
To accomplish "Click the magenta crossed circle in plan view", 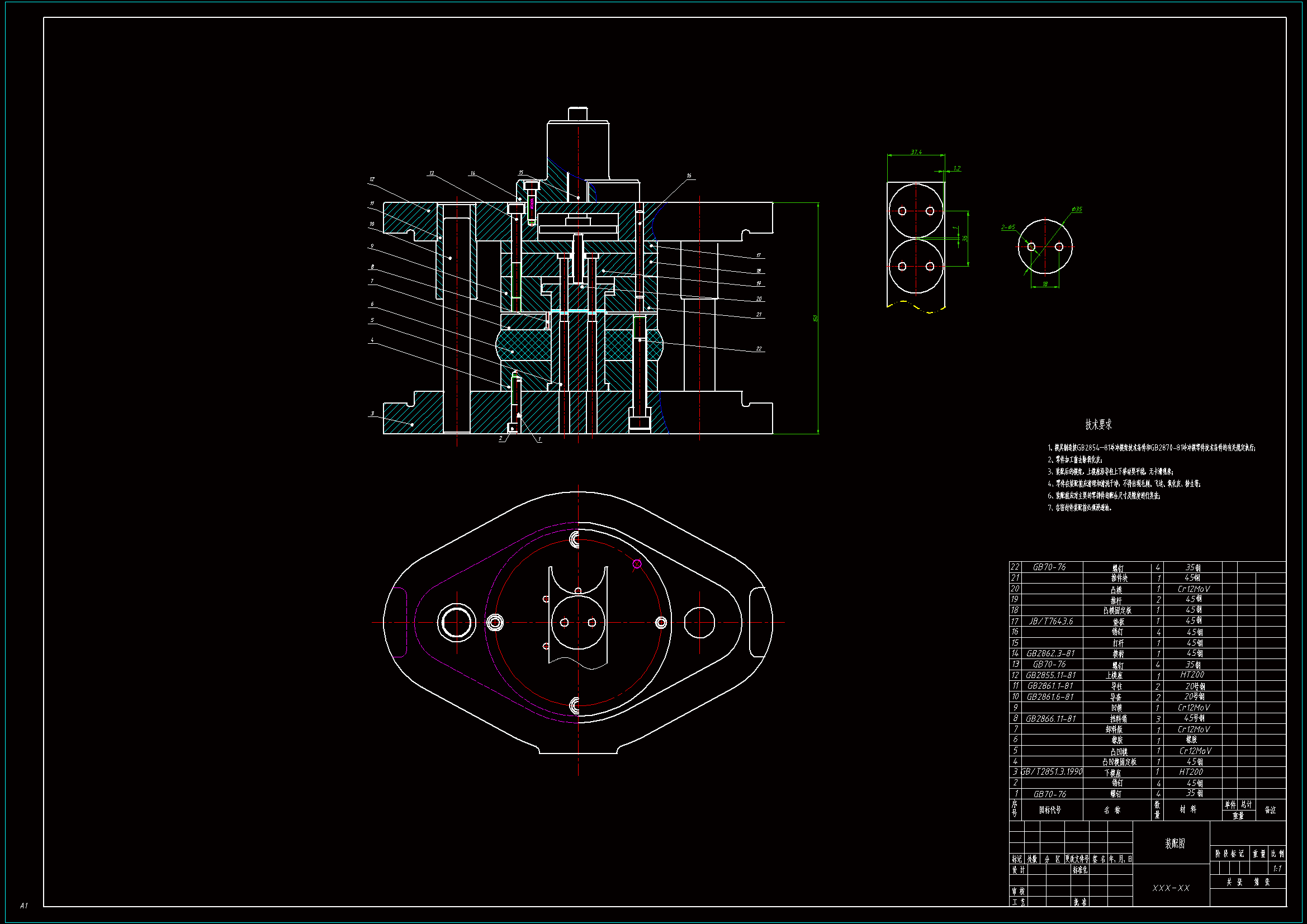I will point(637,563).
